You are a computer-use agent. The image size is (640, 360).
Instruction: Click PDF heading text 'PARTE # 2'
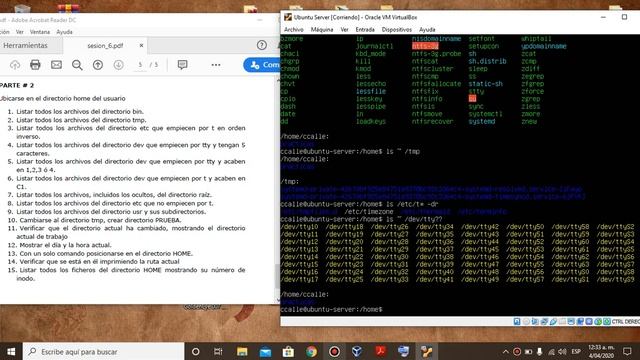point(17,85)
